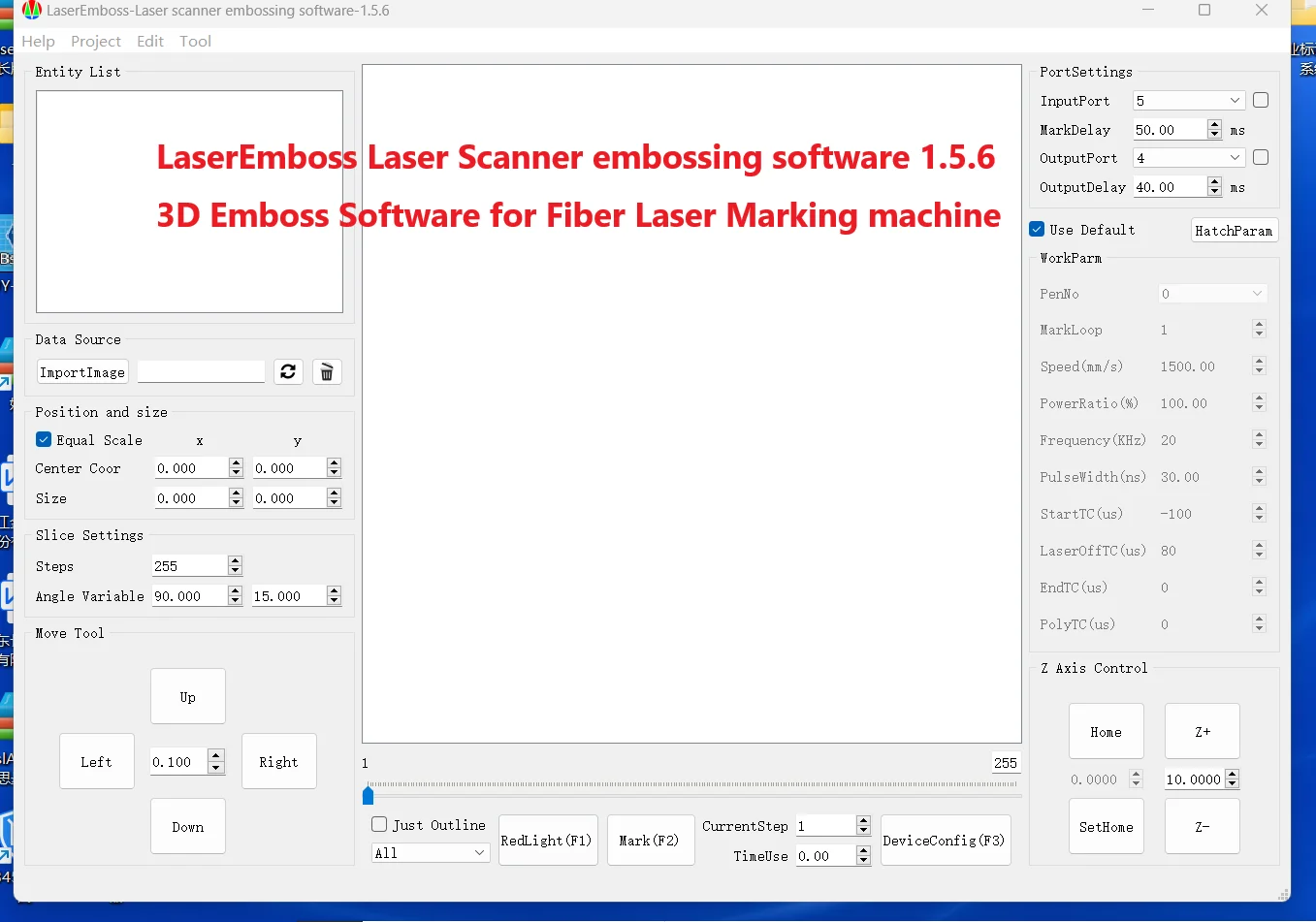Click the step slider handle
The height and width of the screenshot is (922, 1316).
point(367,795)
